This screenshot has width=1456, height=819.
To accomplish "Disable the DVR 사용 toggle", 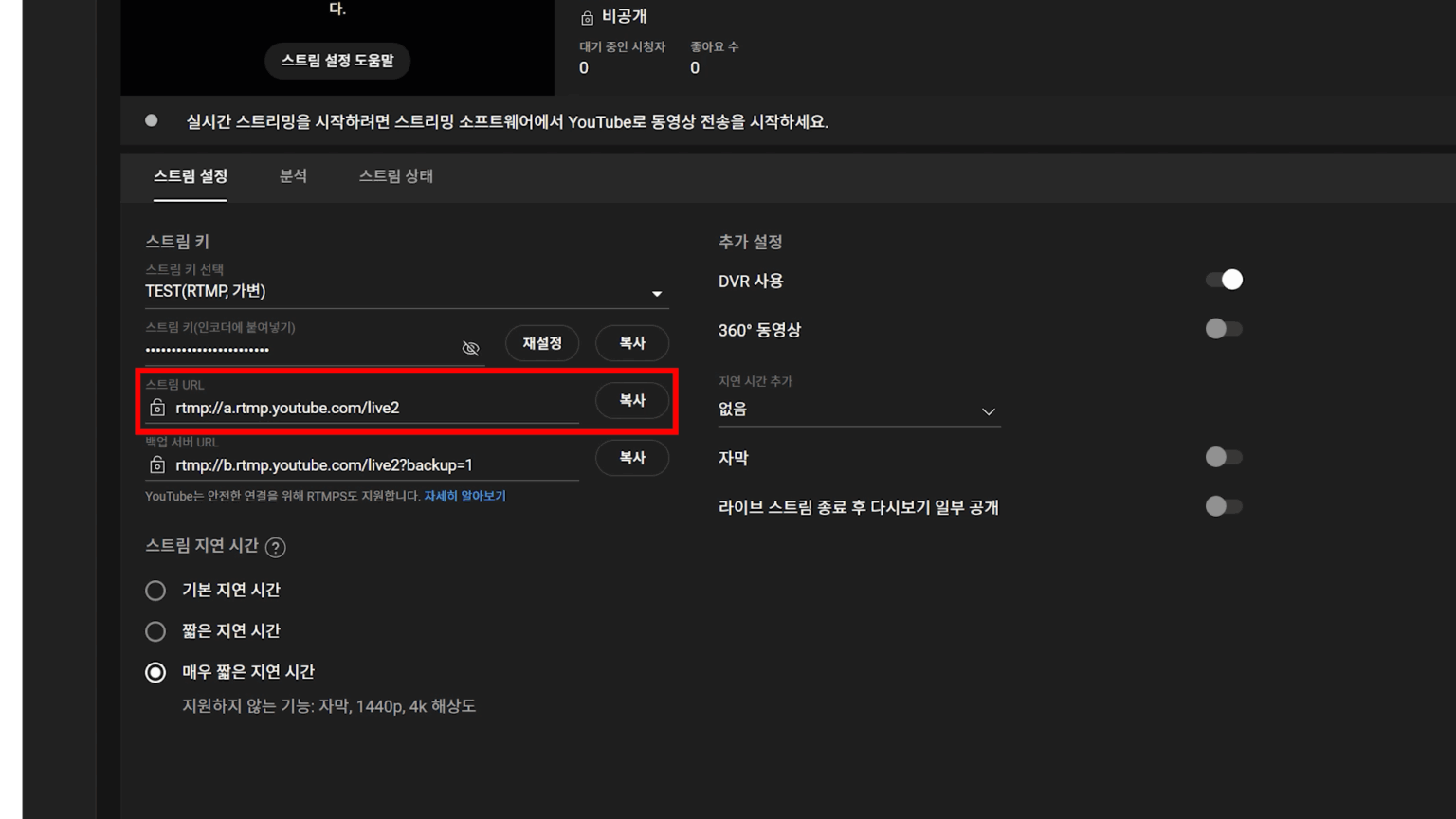I will [x=1223, y=279].
